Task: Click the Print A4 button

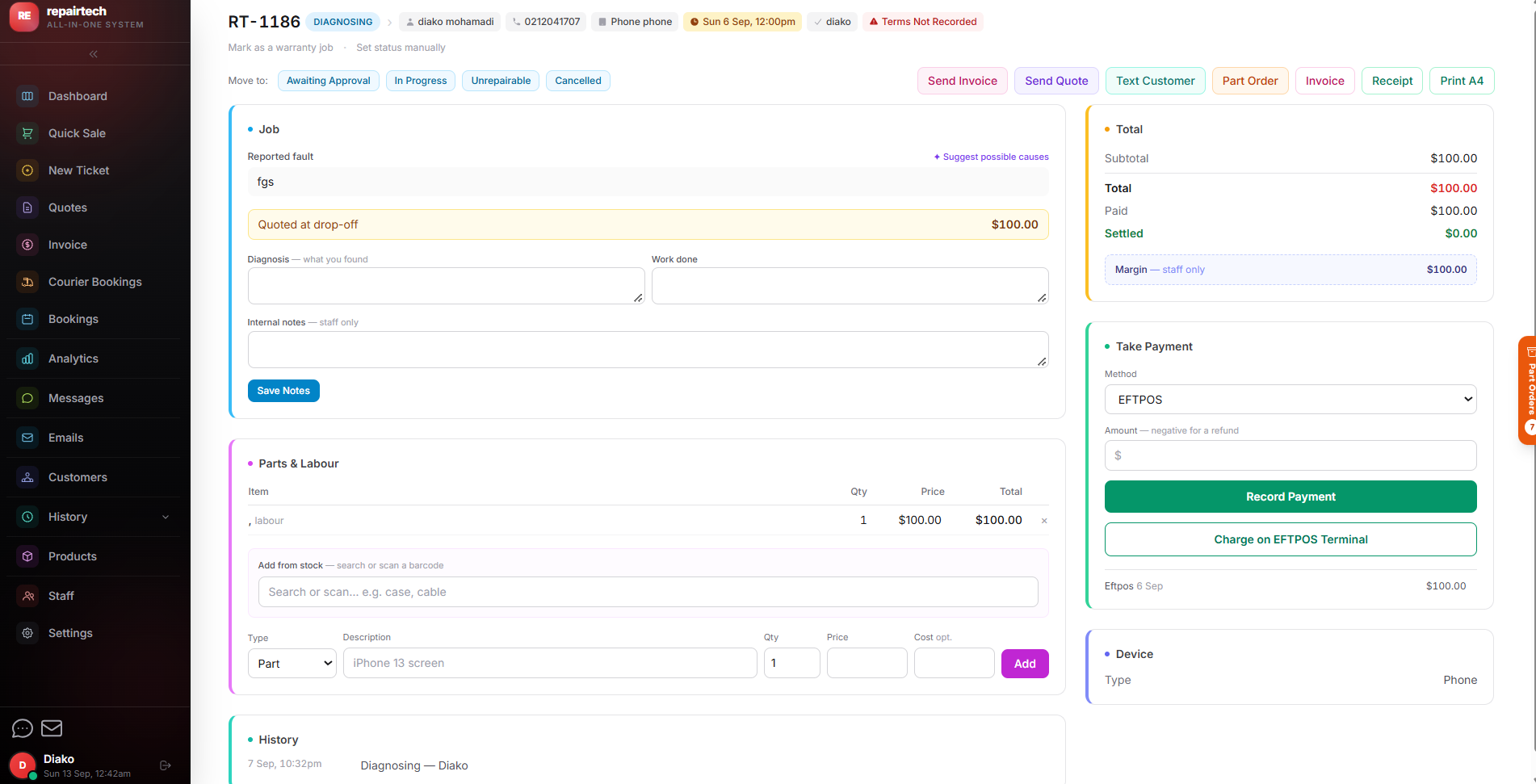Action: [1462, 81]
